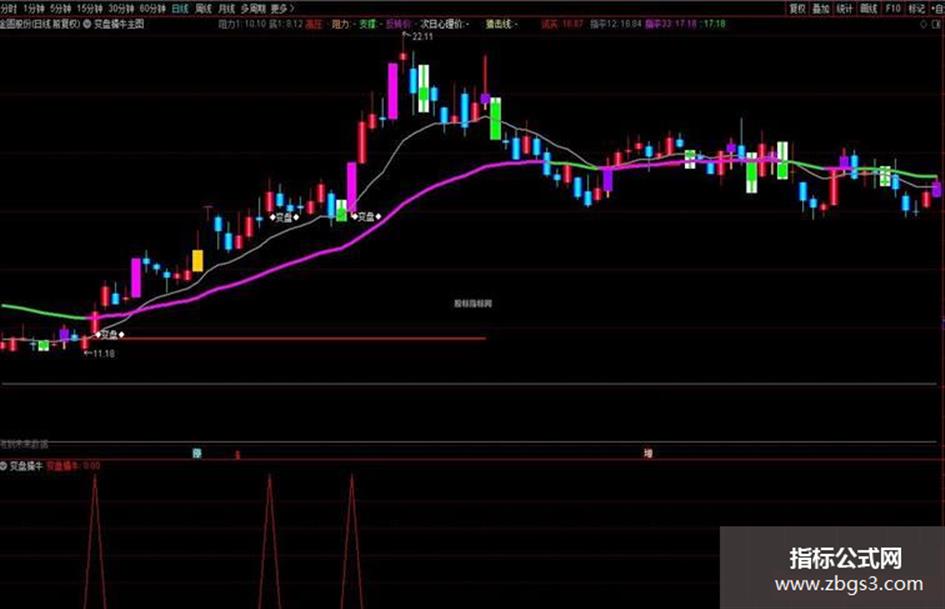Select the 30分钟 period tab

(x=121, y=8)
